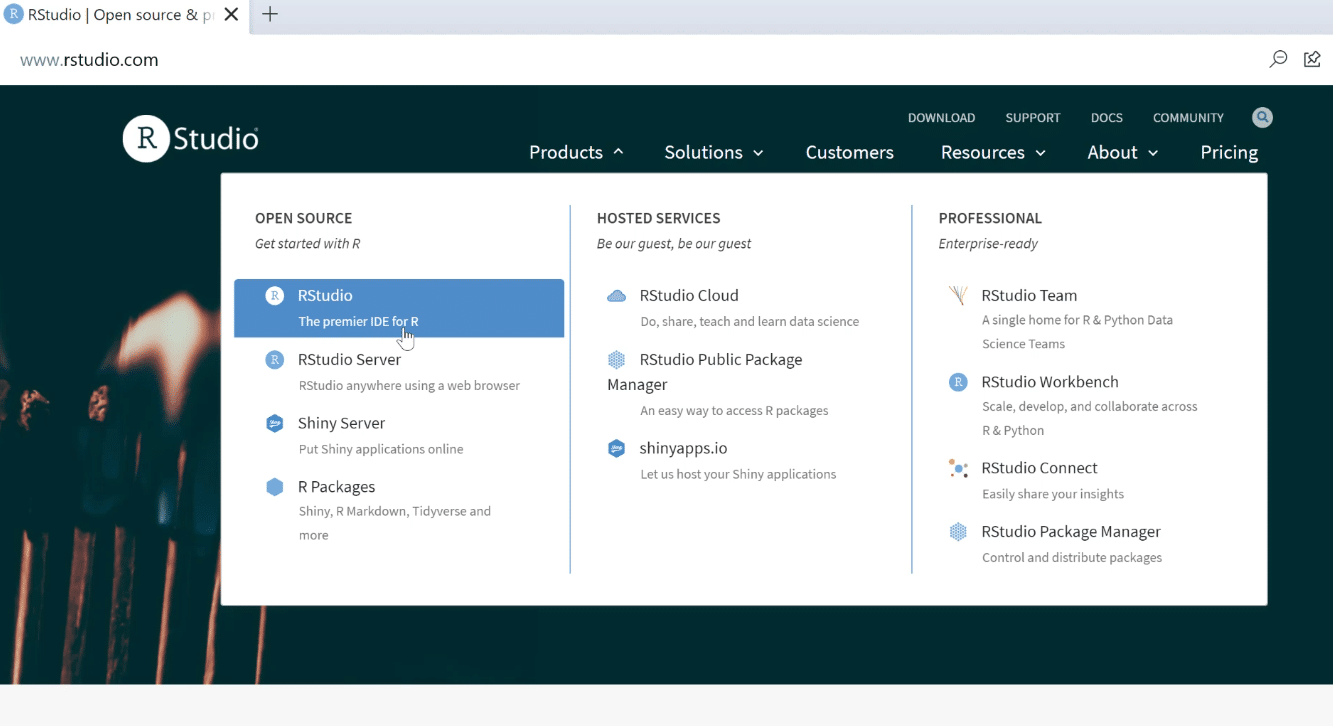1333x726 pixels.
Task: Open the site search magnifier icon
Action: [x=1263, y=118]
